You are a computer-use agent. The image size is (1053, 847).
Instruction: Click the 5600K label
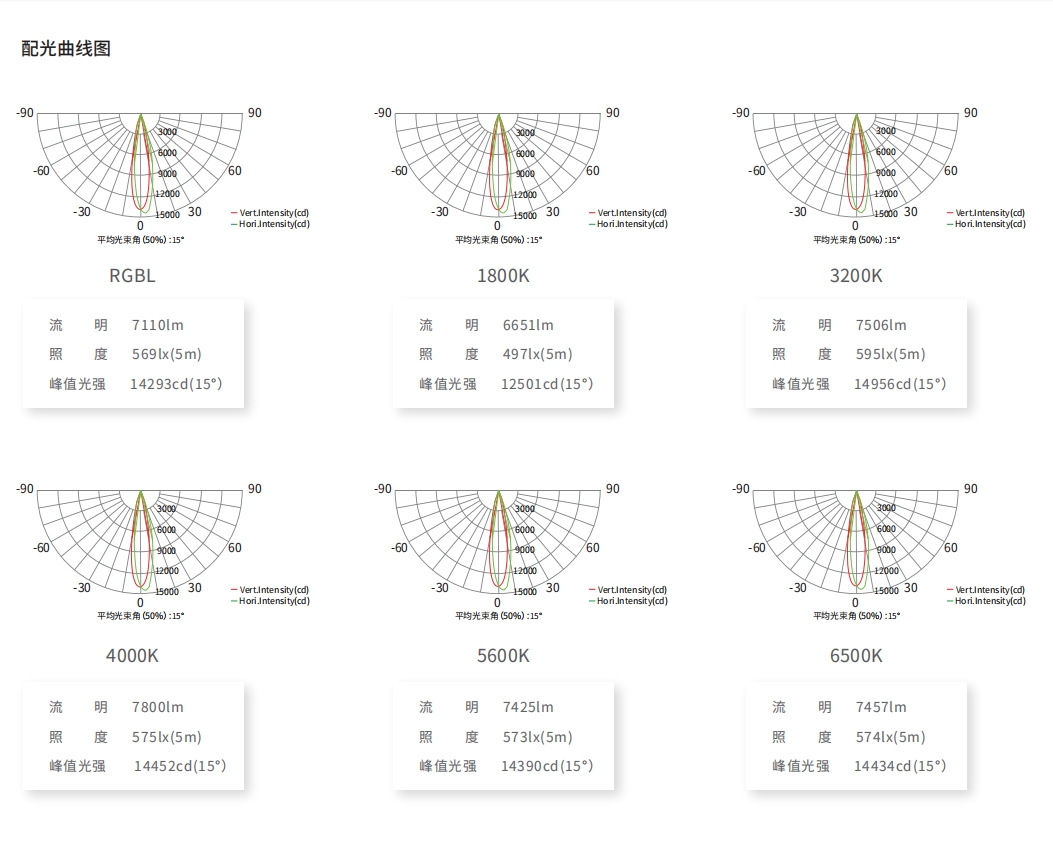(x=503, y=656)
